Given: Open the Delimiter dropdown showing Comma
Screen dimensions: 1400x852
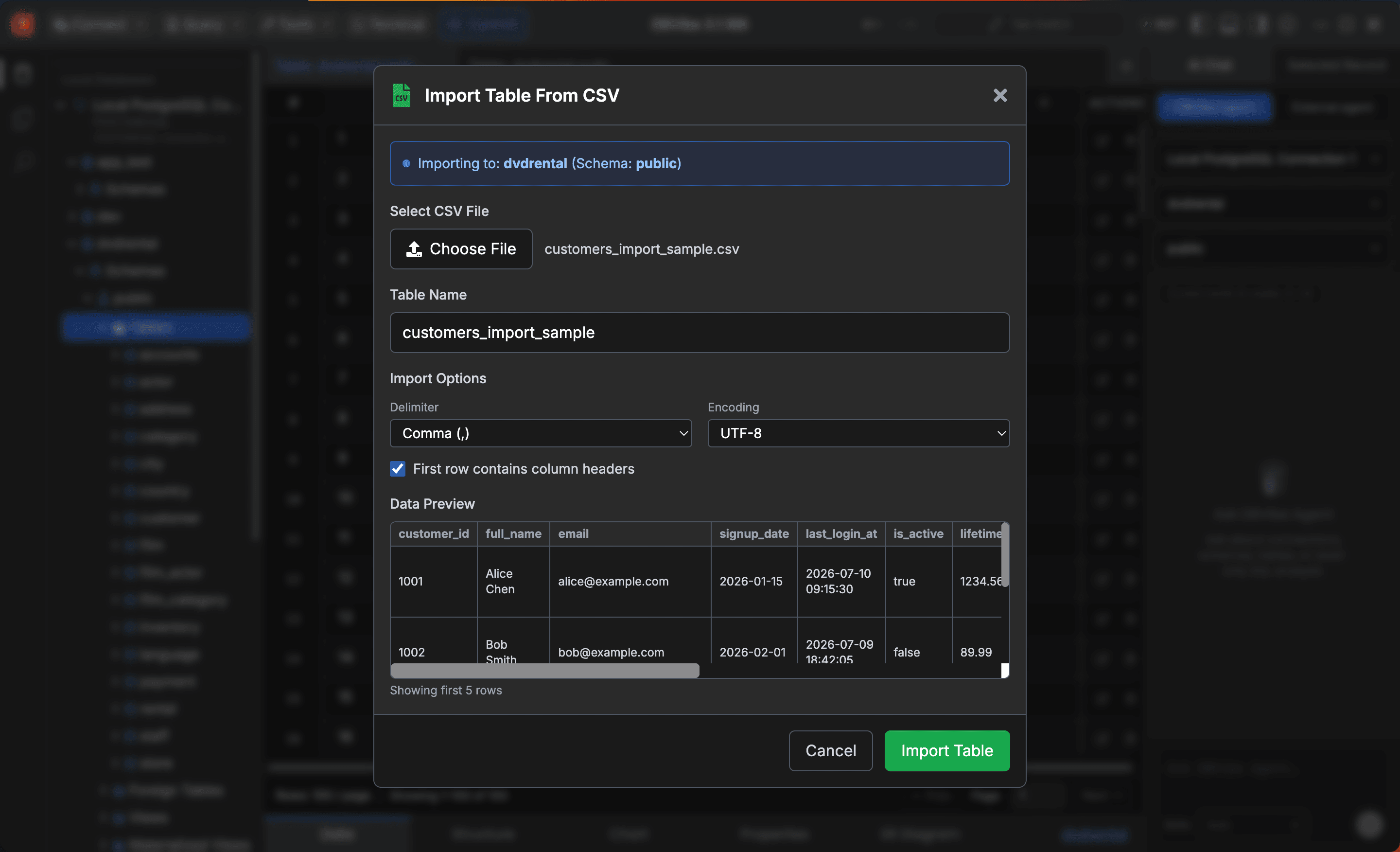Looking at the screenshot, I should click(541, 434).
